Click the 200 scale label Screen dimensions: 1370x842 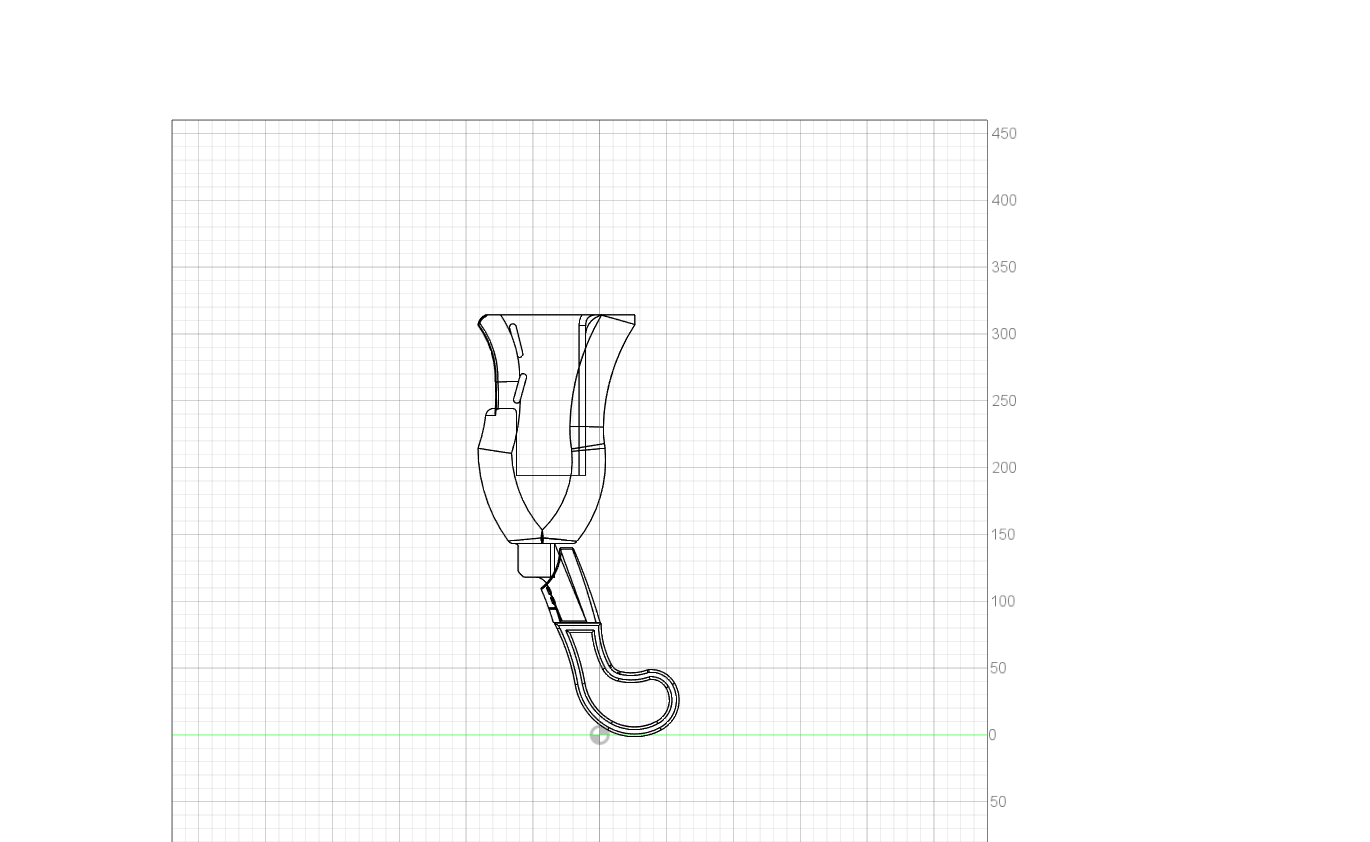click(x=1004, y=468)
